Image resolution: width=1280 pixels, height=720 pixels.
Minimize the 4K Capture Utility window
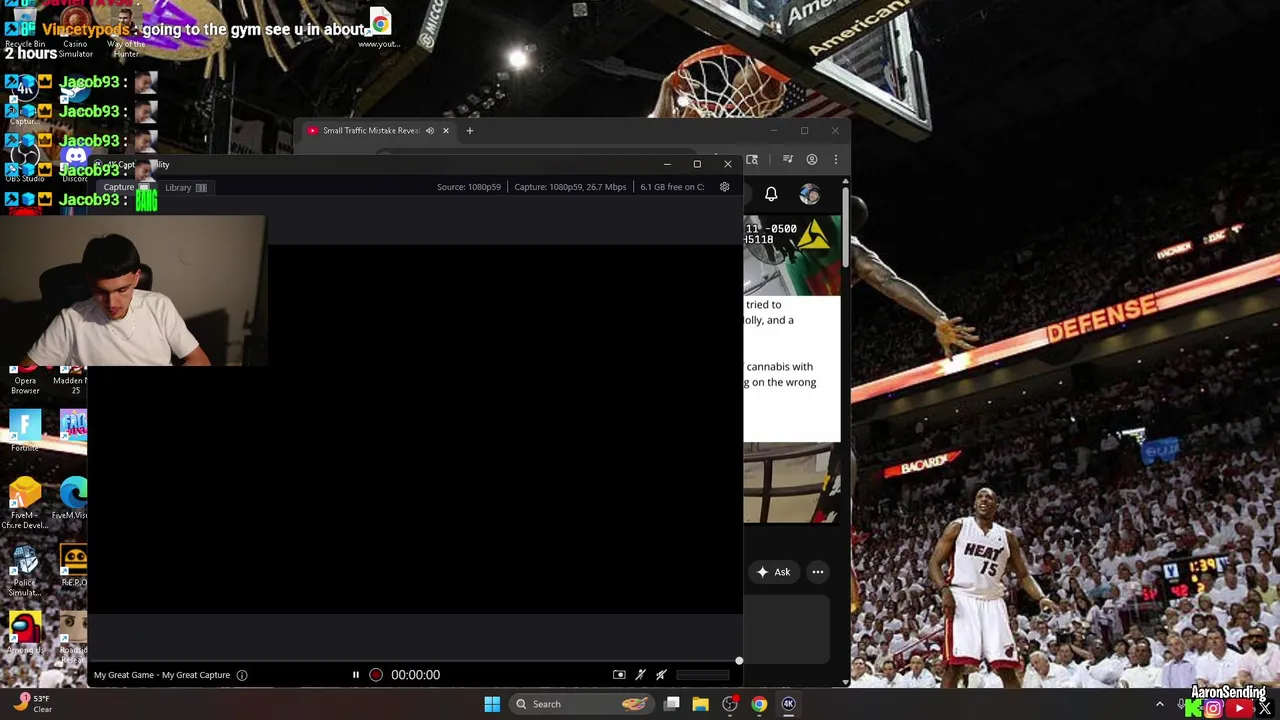667,164
